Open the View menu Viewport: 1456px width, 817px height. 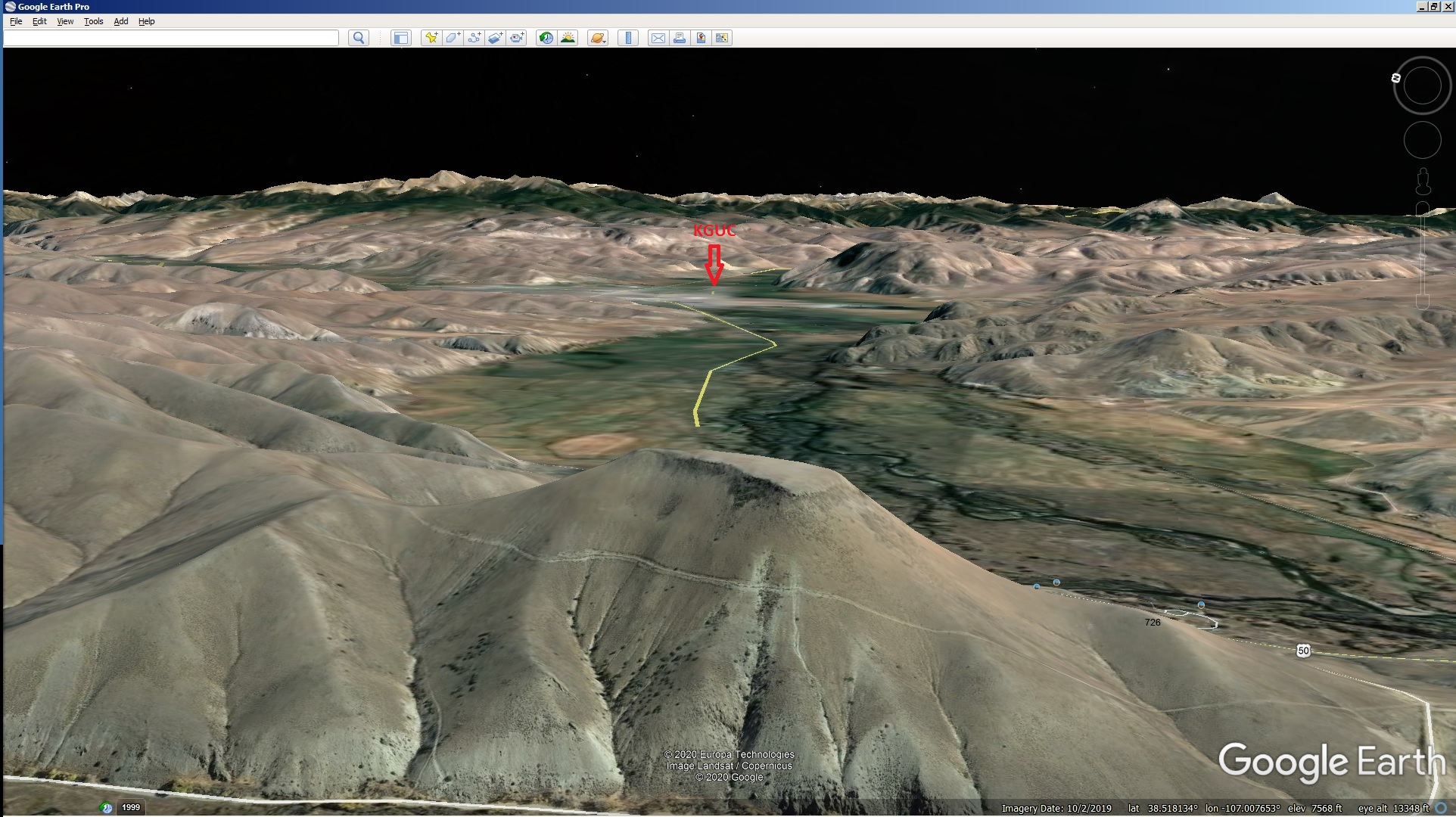pyautogui.click(x=65, y=21)
